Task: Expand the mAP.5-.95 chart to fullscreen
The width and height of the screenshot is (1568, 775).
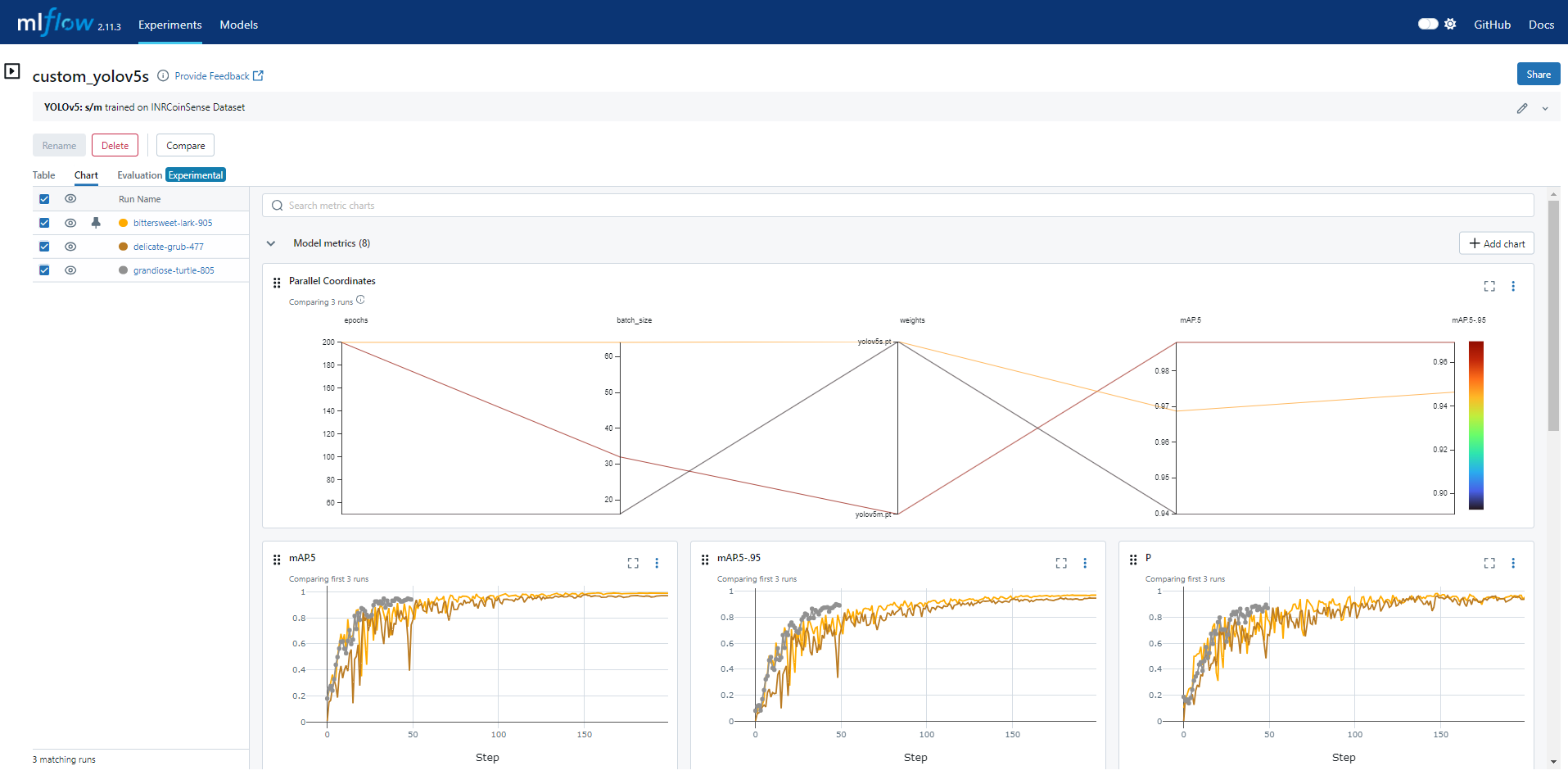Action: (1061, 563)
